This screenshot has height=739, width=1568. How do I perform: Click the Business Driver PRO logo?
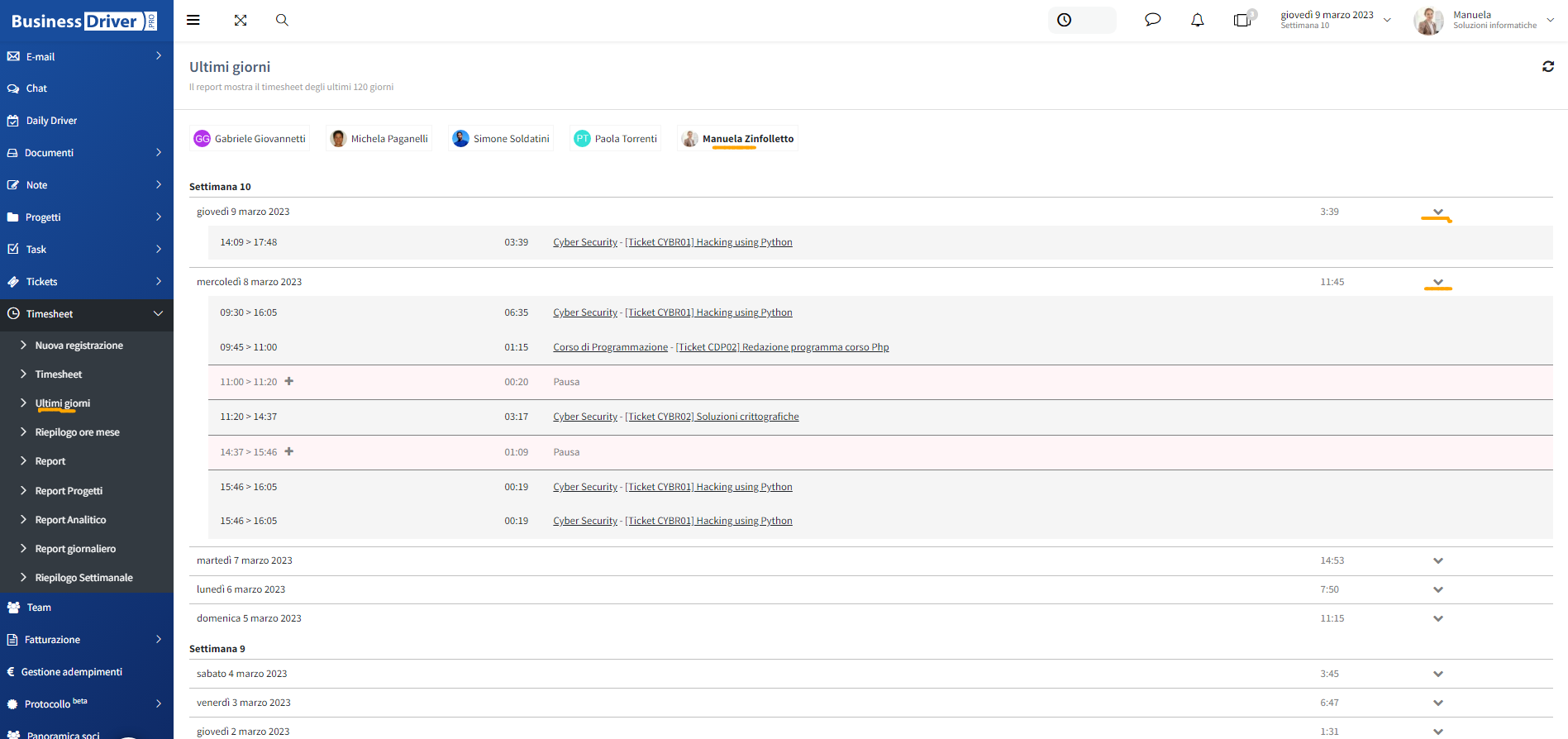pos(84,21)
